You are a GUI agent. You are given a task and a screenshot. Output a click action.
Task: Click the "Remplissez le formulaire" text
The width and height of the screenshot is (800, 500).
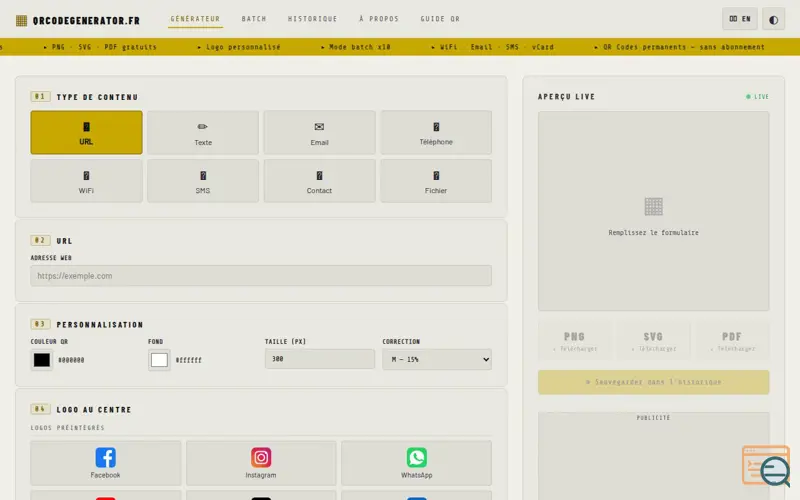pyautogui.click(x=654, y=233)
